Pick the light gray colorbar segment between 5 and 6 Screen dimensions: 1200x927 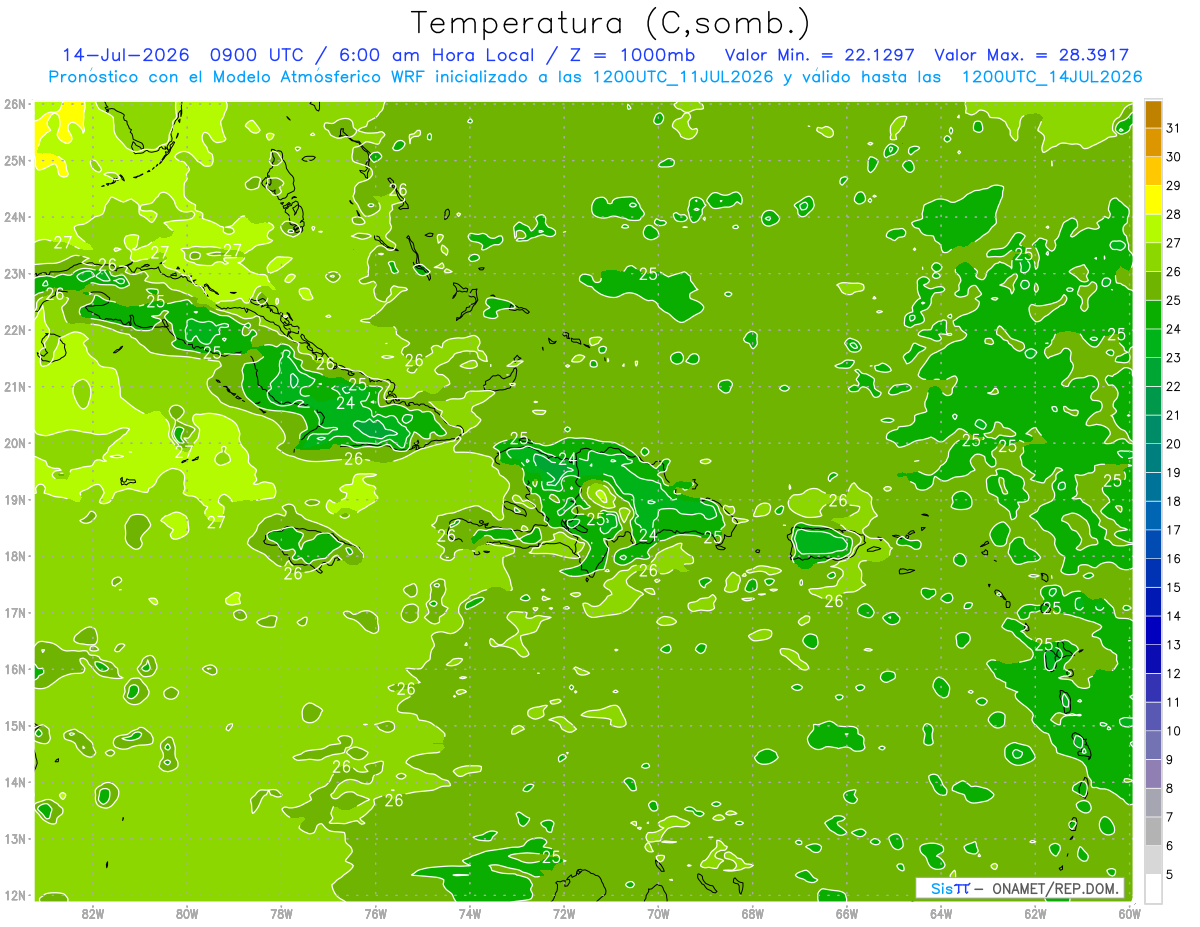click(x=1153, y=860)
